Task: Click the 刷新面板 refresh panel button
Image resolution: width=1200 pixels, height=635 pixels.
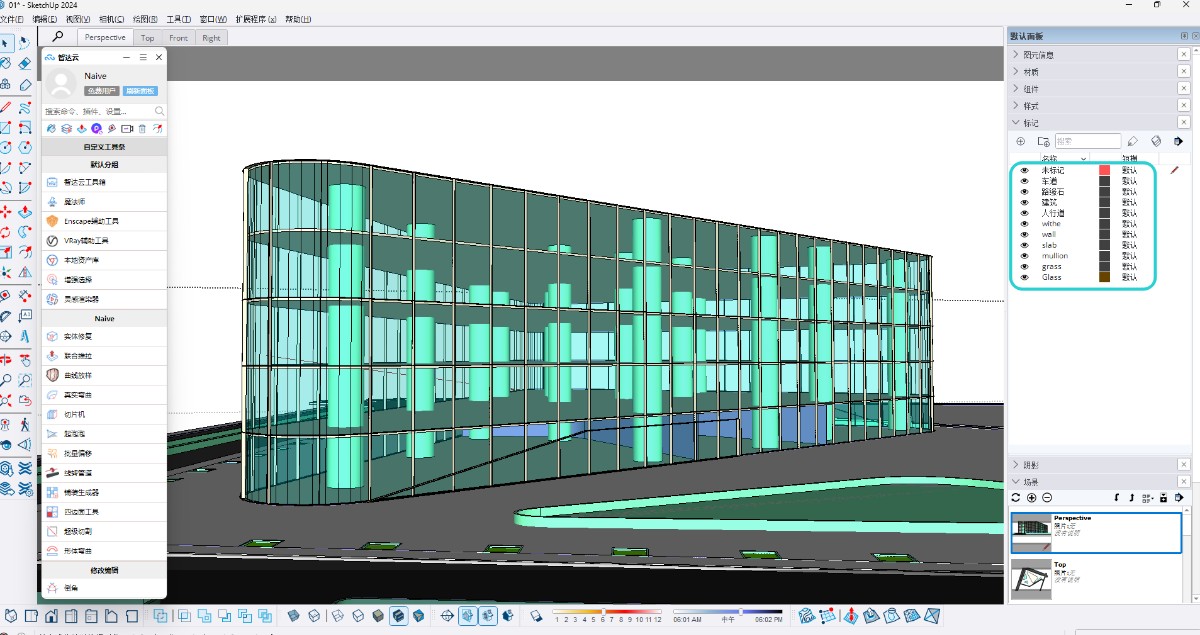Action: [140, 91]
